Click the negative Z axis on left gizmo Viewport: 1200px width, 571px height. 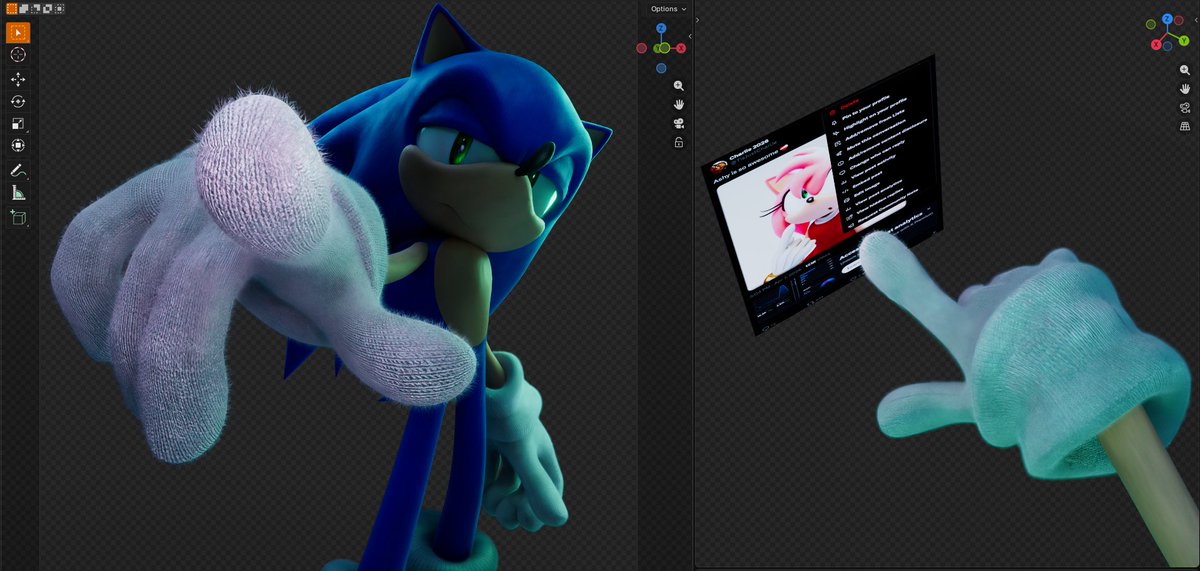click(x=661, y=68)
